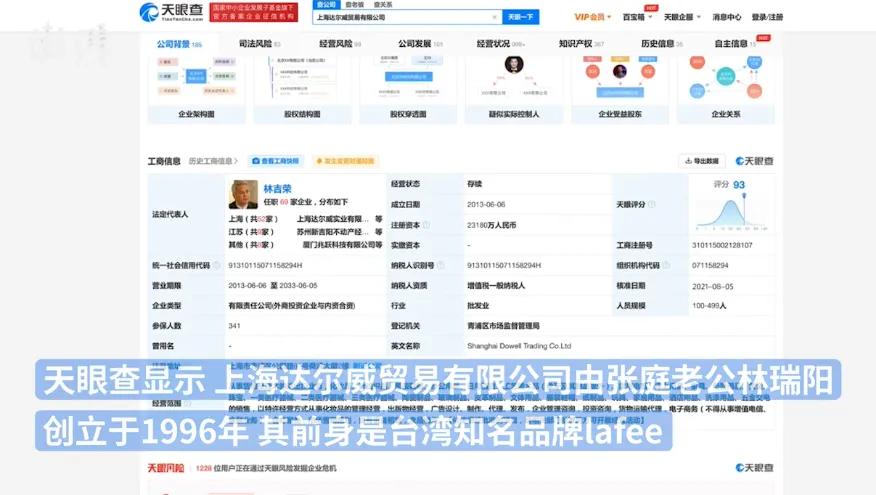Viewport: 876px width, 495px height.
Task: Select the organization code 071158294
Action: coord(710,265)
